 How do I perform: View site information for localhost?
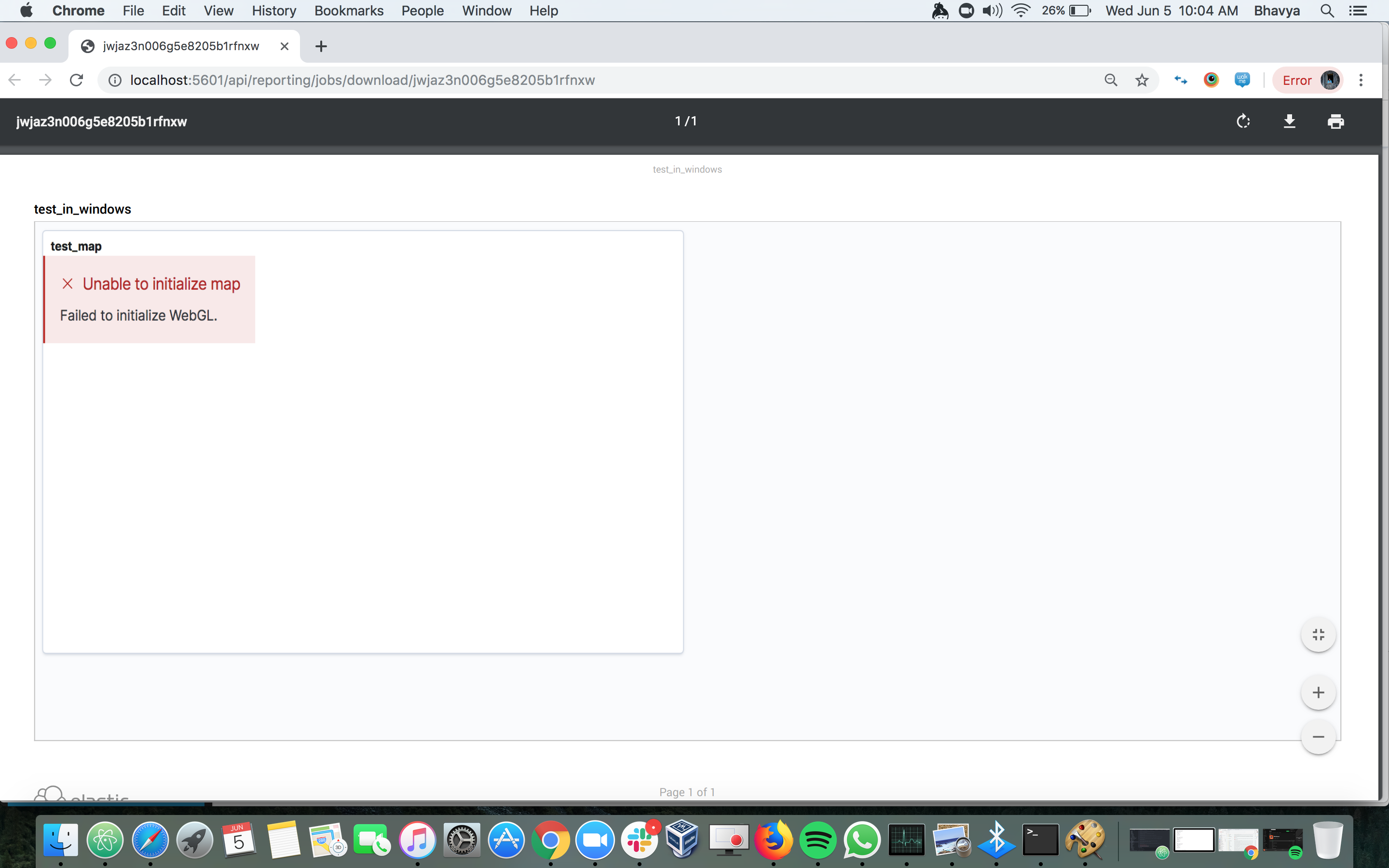click(115, 81)
